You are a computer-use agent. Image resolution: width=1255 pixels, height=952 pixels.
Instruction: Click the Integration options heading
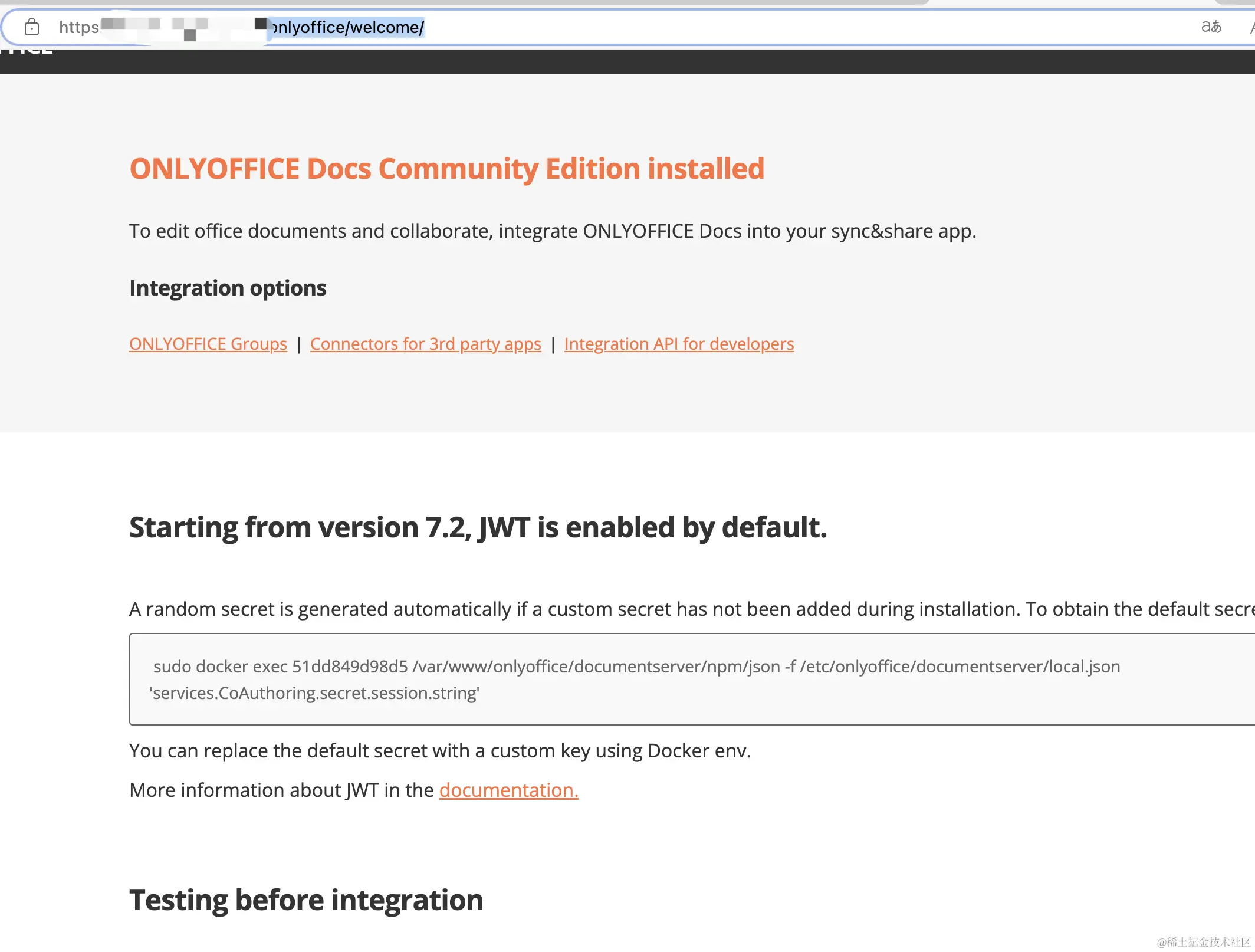[227, 288]
